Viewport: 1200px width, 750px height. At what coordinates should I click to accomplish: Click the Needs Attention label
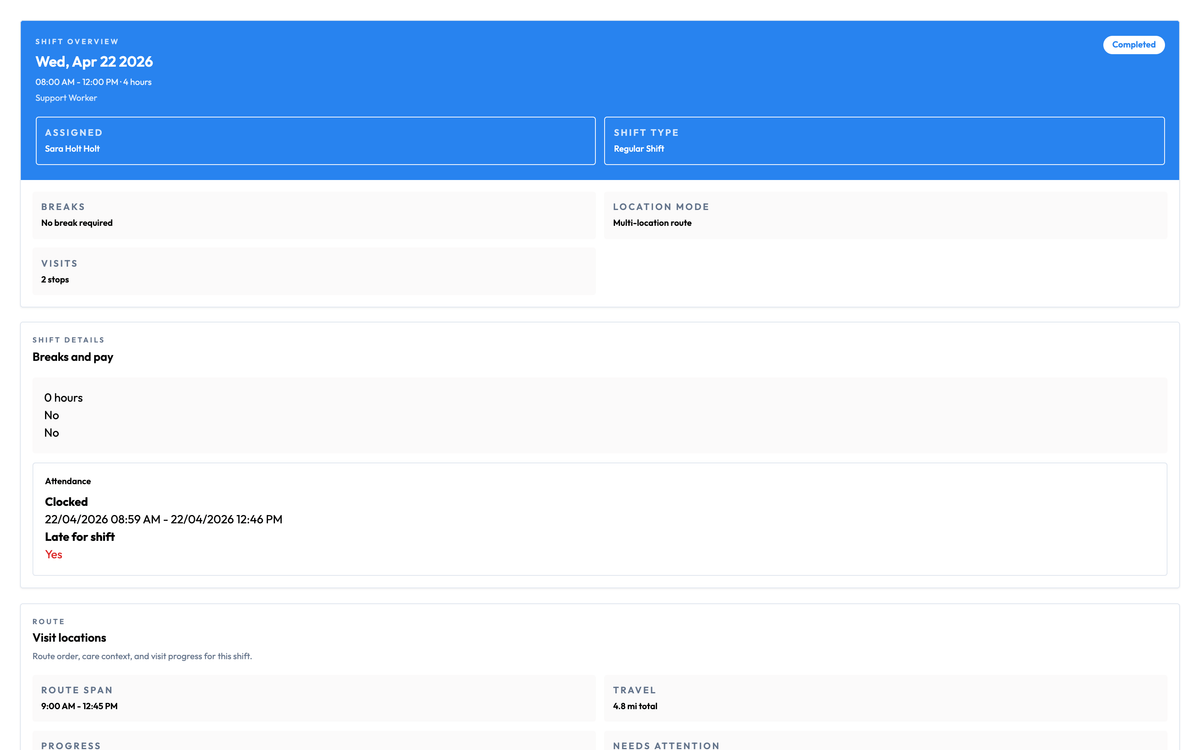click(x=666, y=746)
